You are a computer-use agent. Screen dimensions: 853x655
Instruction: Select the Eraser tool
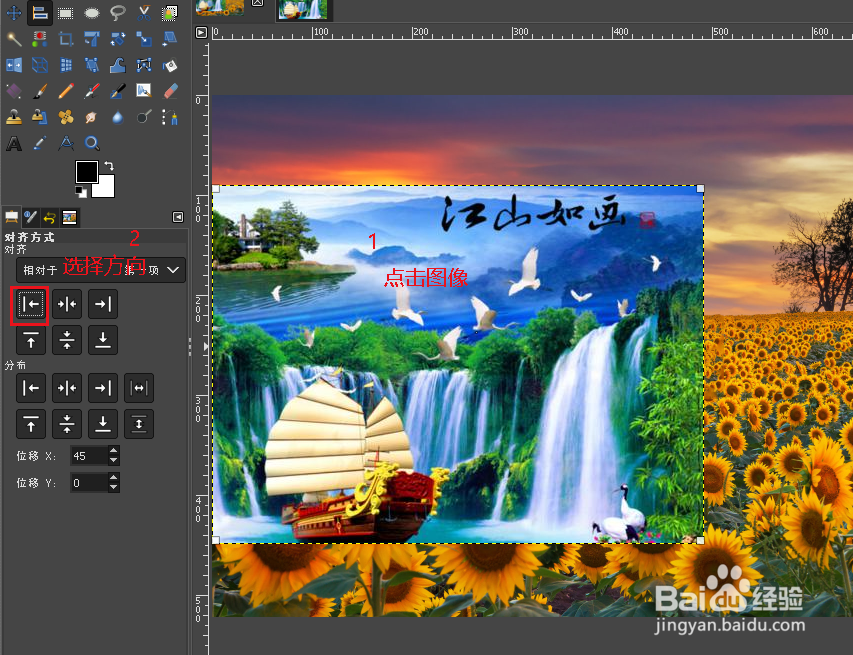[x=168, y=92]
